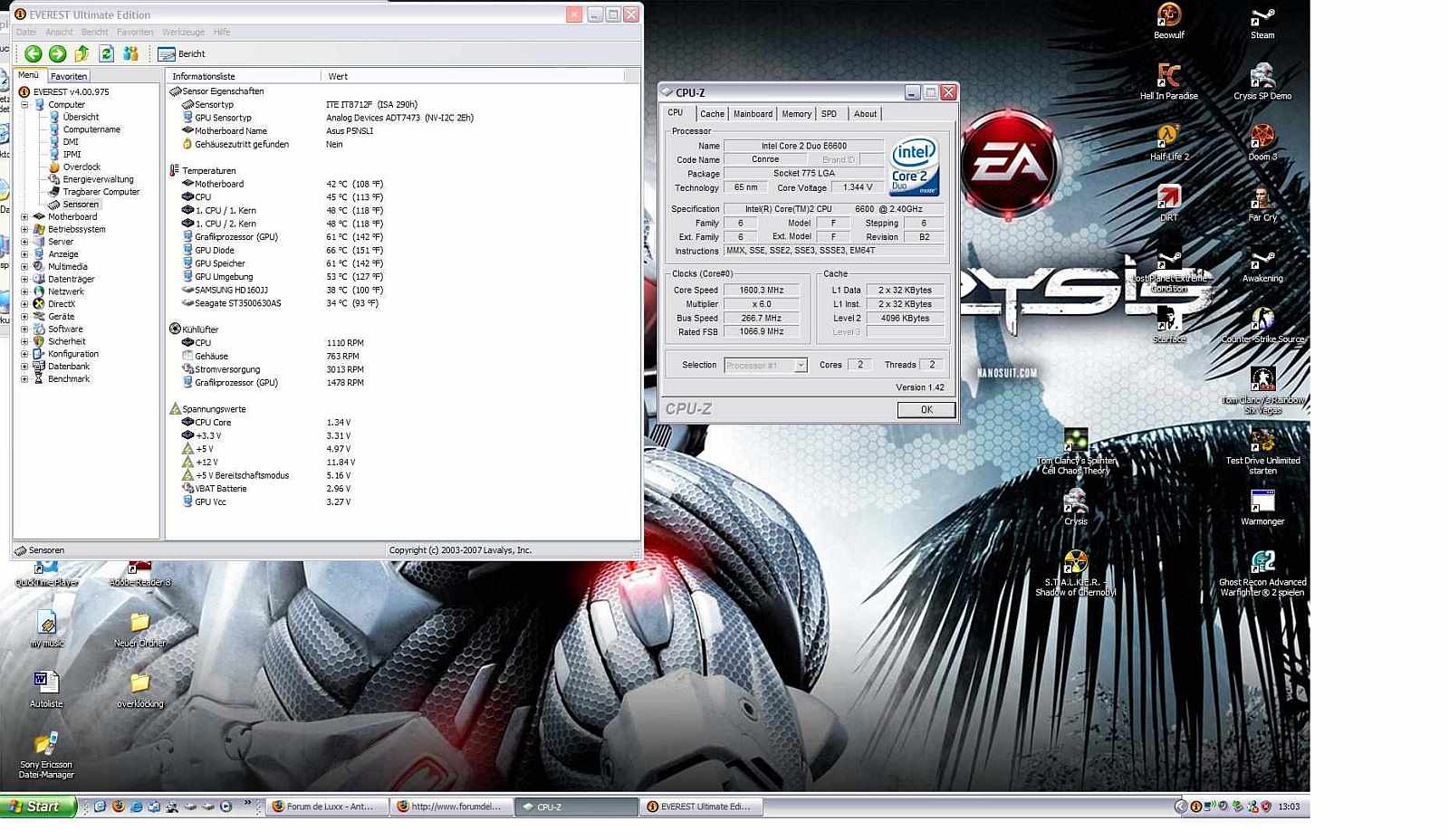Expand the Motherboard tree node
1449x840 pixels.
(x=25, y=217)
